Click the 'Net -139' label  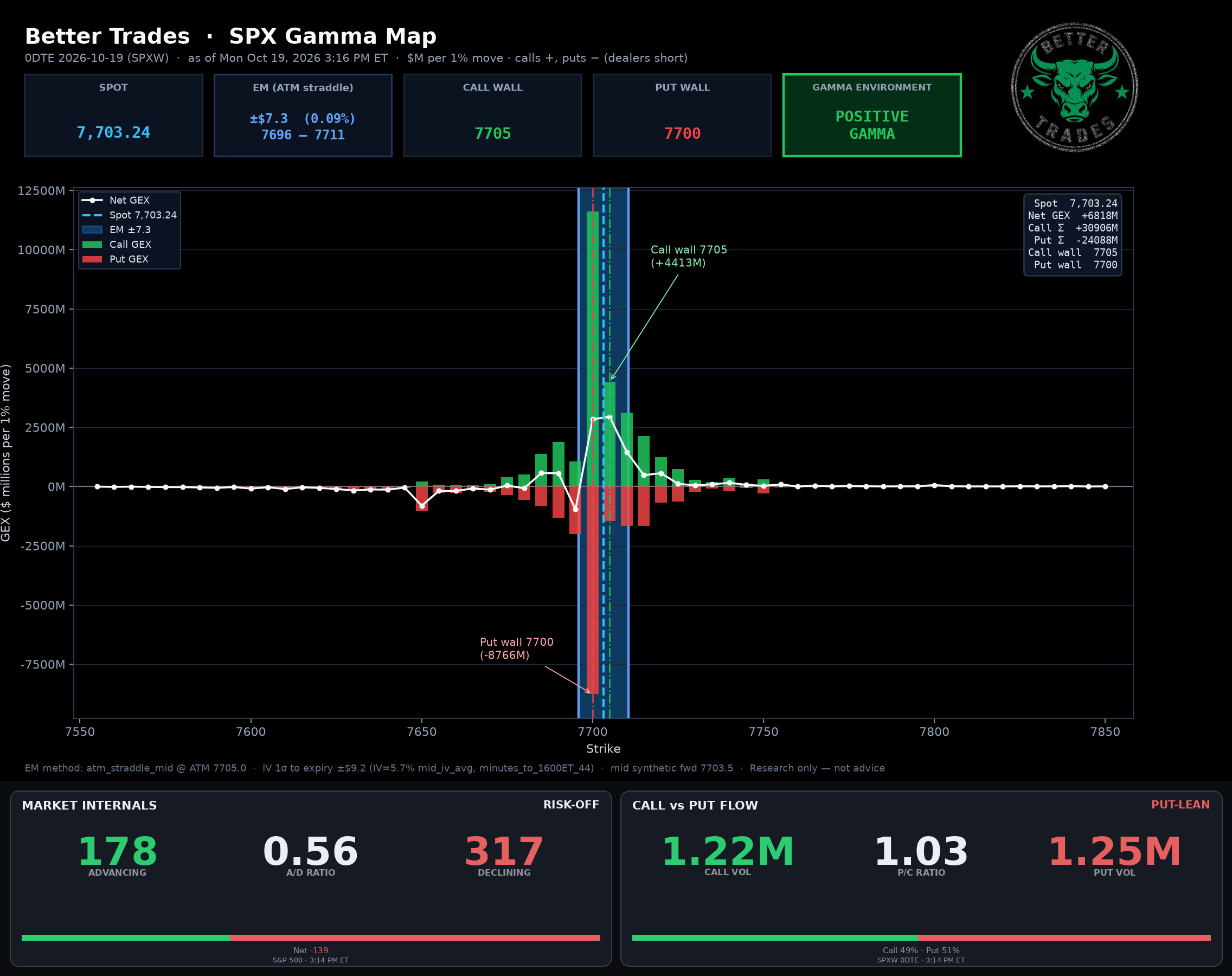pos(310,951)
